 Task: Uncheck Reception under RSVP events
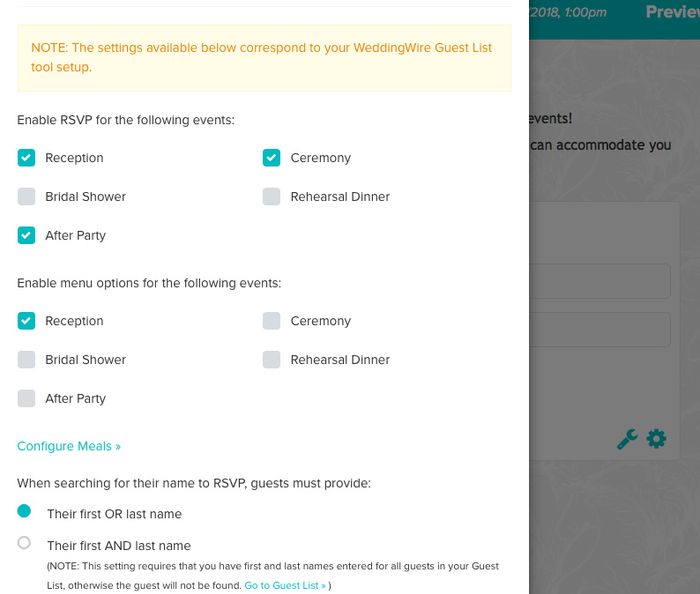(x=26, y=158)
